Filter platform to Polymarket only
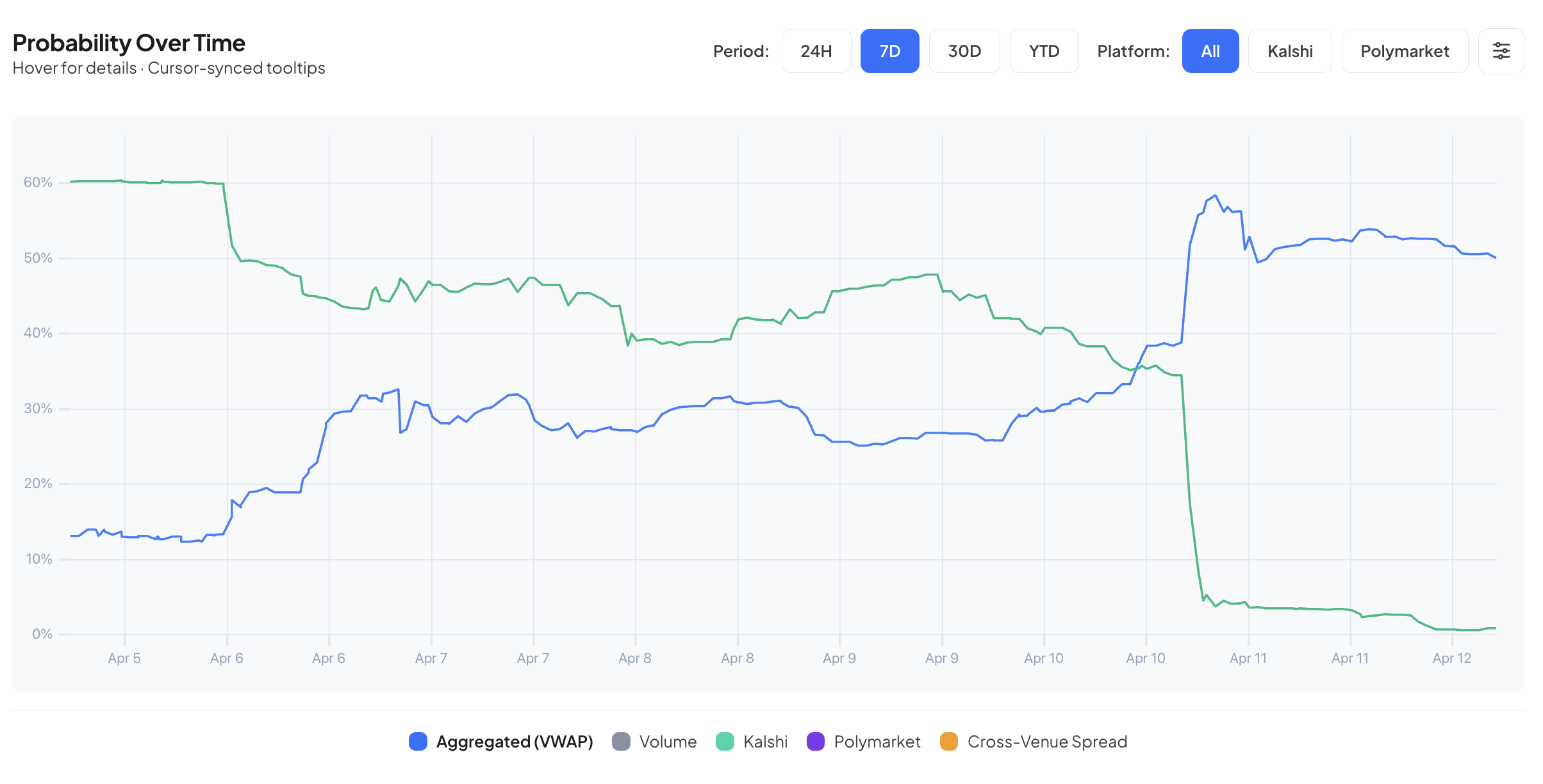The width and height of the screenshot is (1543, 784). [x=1405, y=51]
